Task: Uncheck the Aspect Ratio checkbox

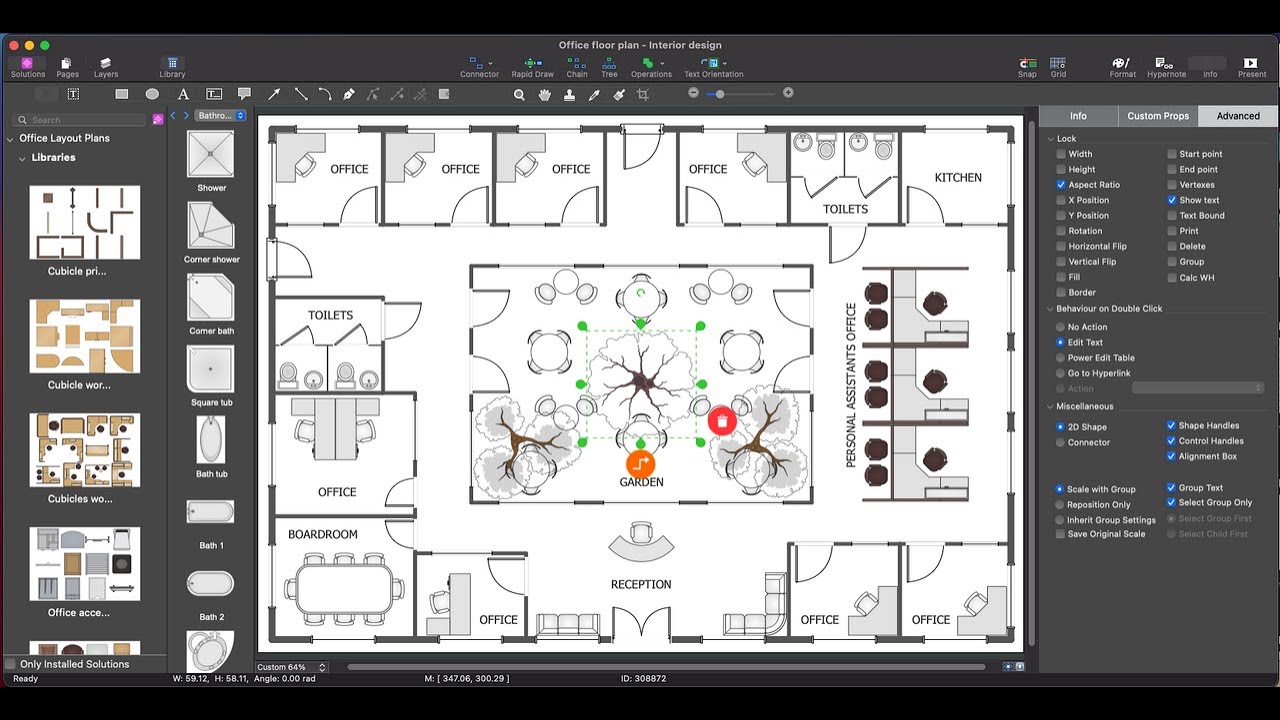Action: 1061,185
